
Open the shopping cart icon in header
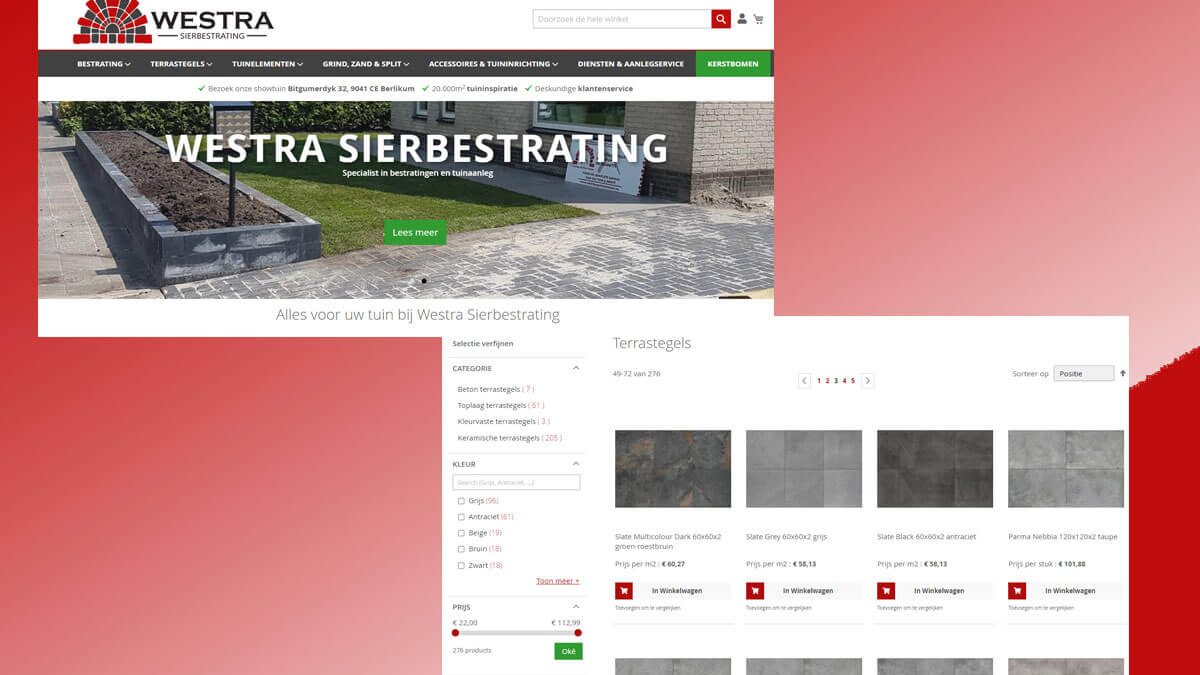[x=758, y=19]
